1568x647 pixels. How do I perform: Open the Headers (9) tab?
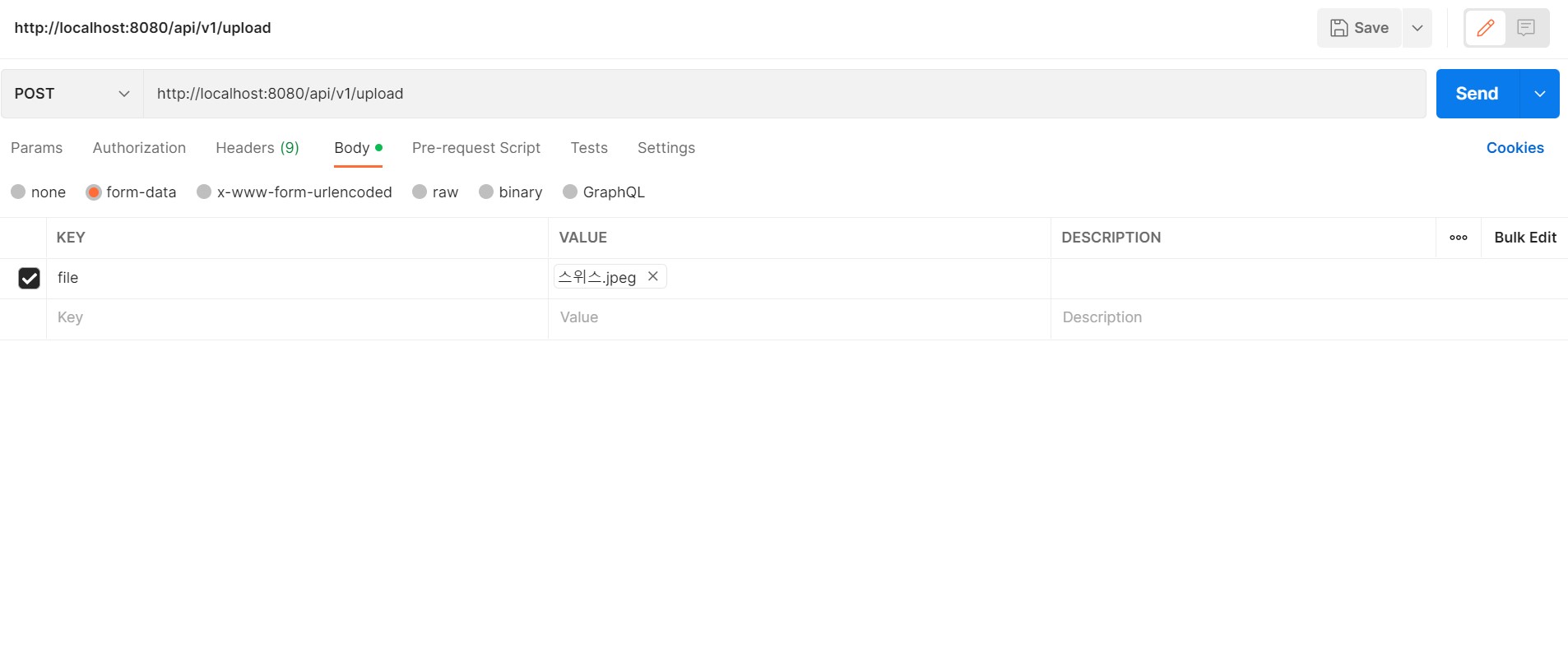pos(257,148)
